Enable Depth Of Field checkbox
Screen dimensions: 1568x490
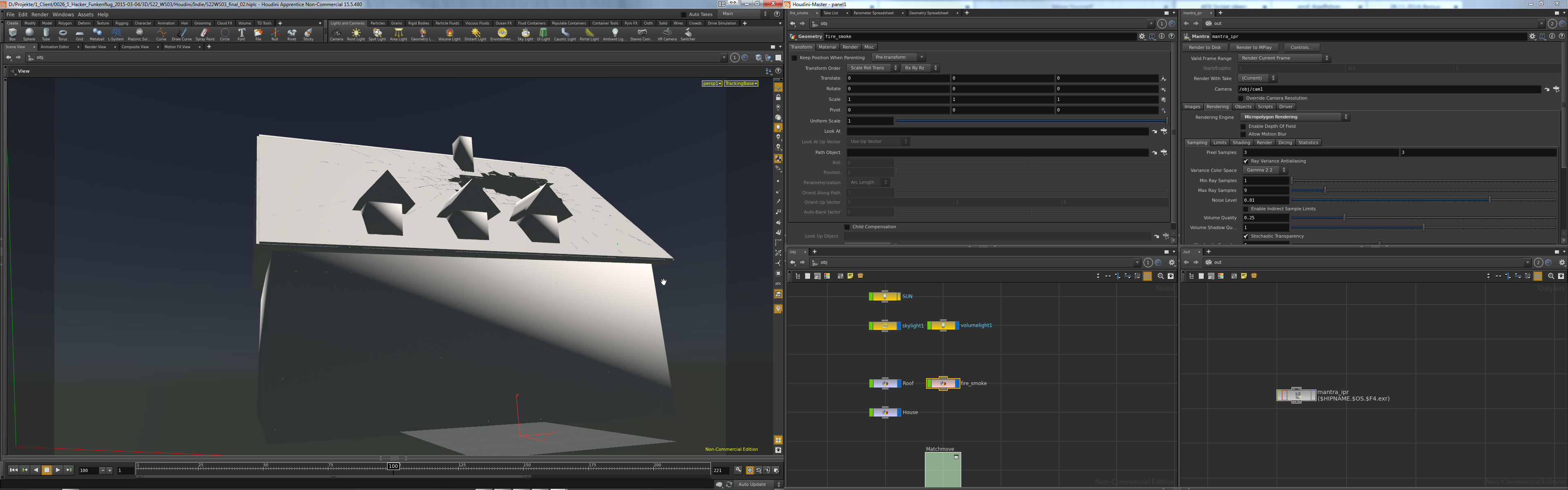(x=1243, y=127)
